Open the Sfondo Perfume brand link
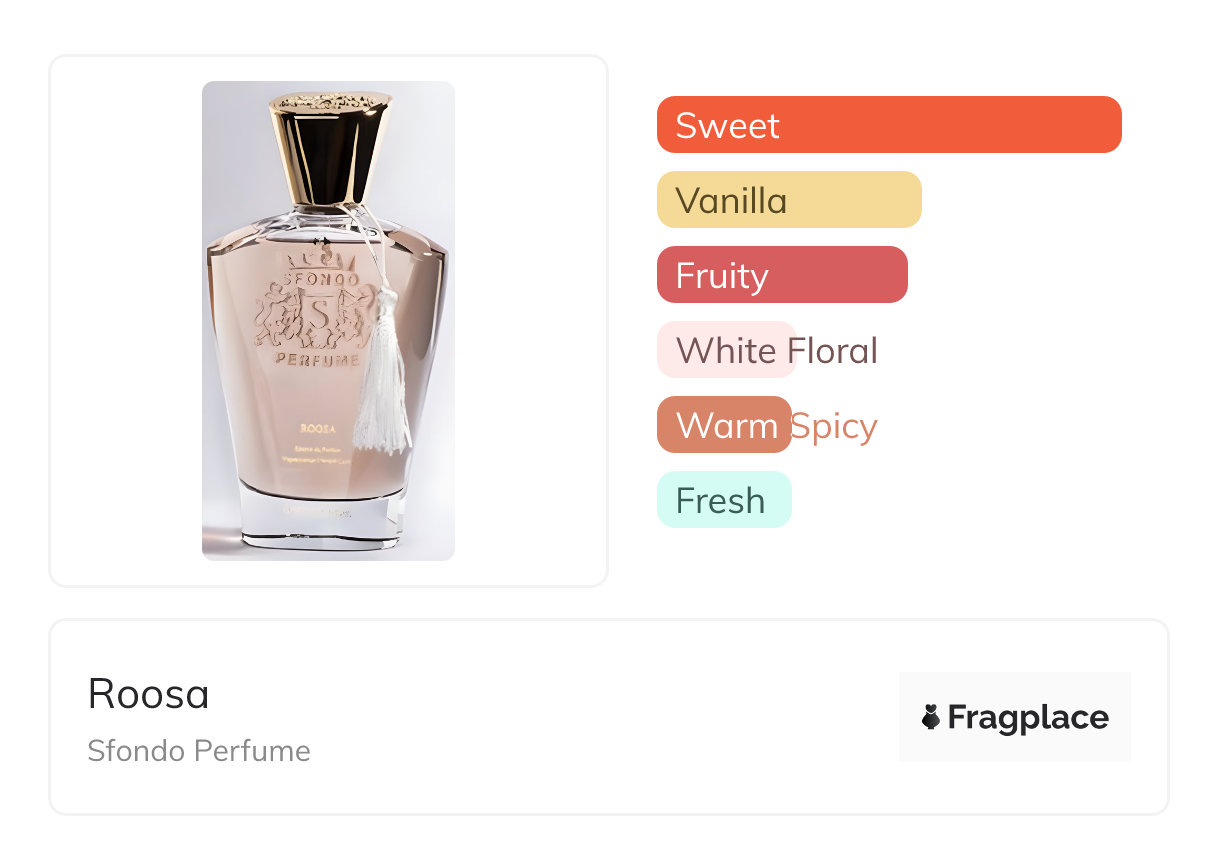The image size is (1218, 864). click(x=198, y=751)
